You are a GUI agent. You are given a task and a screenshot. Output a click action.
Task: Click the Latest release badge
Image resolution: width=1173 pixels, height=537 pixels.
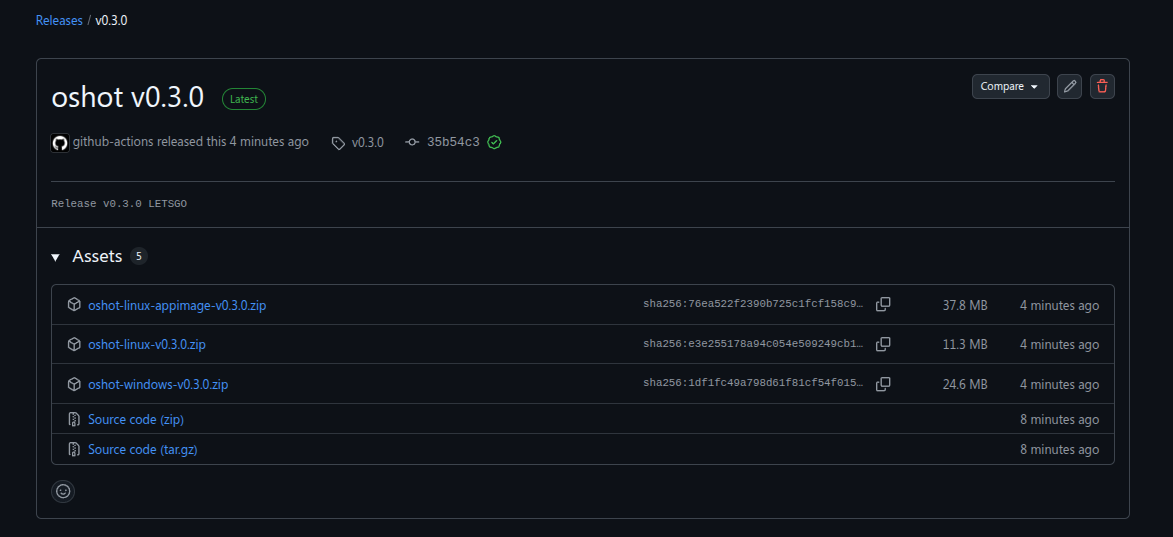(x=244, y=99)
